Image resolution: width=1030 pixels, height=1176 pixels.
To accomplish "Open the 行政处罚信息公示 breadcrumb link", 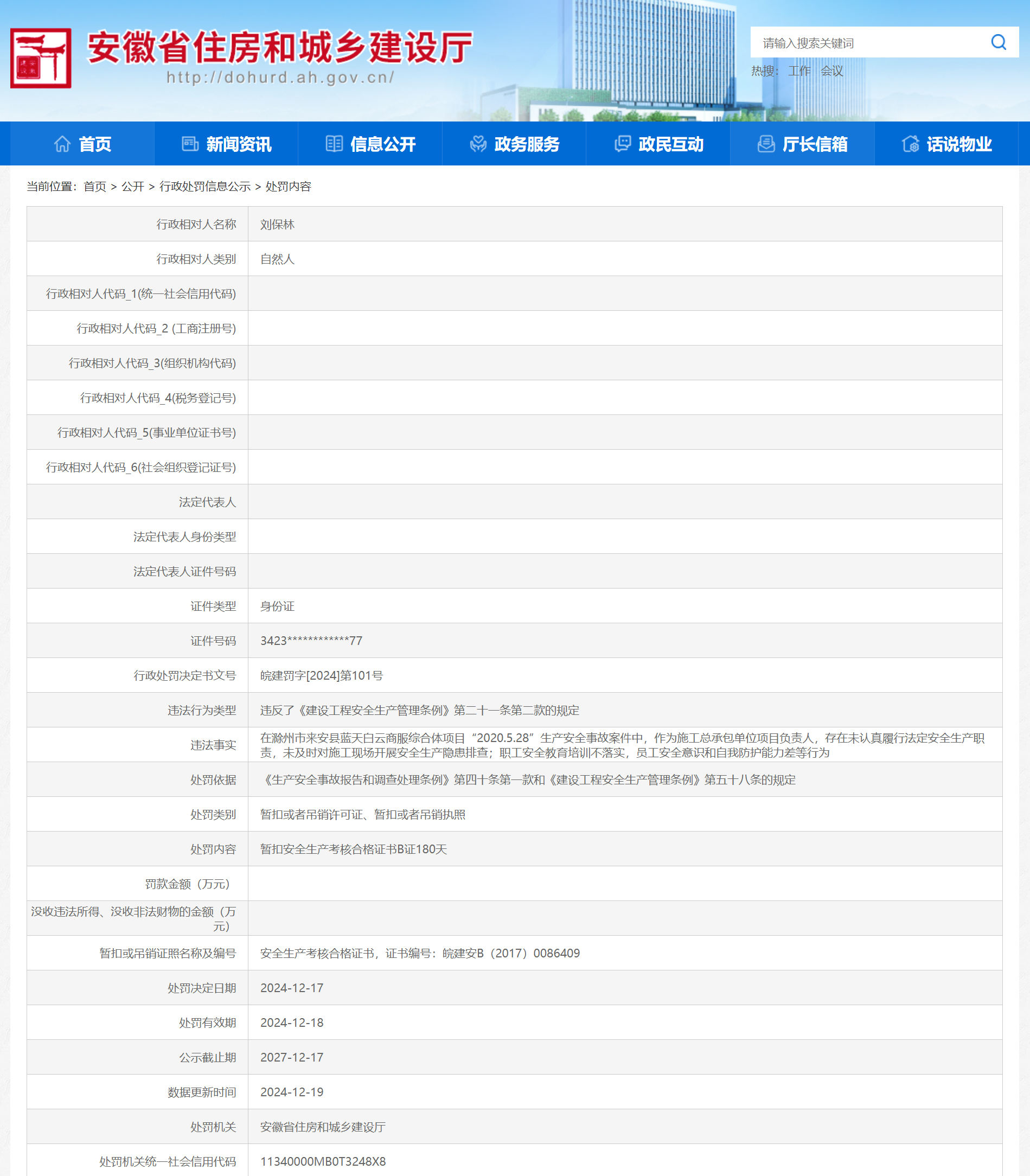I will pyautogui.click(x=204, y=186).
